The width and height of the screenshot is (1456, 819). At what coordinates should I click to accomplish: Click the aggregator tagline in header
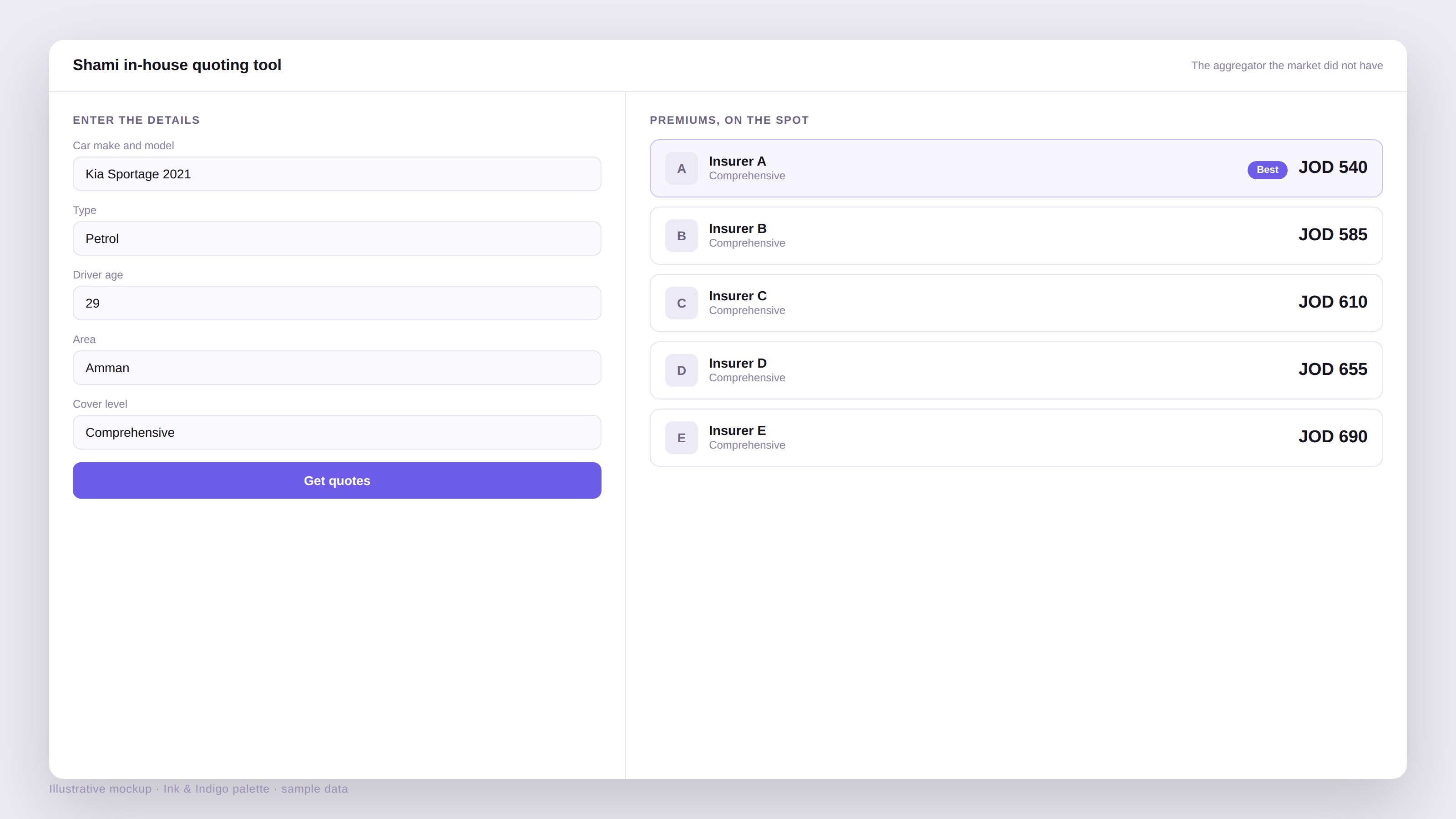(x=1287, y=66)
